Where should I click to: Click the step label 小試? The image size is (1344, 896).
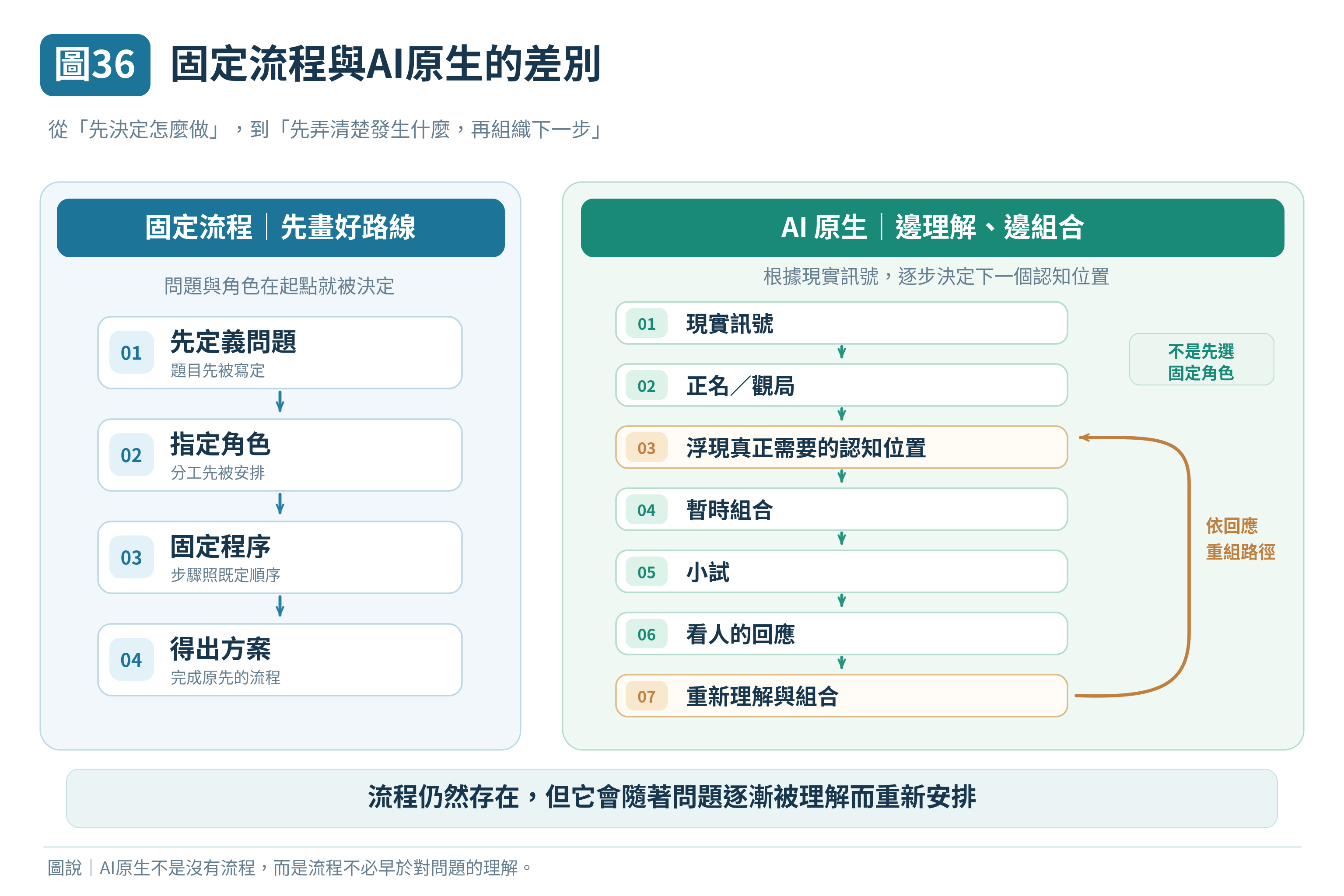tap(708, 572)
